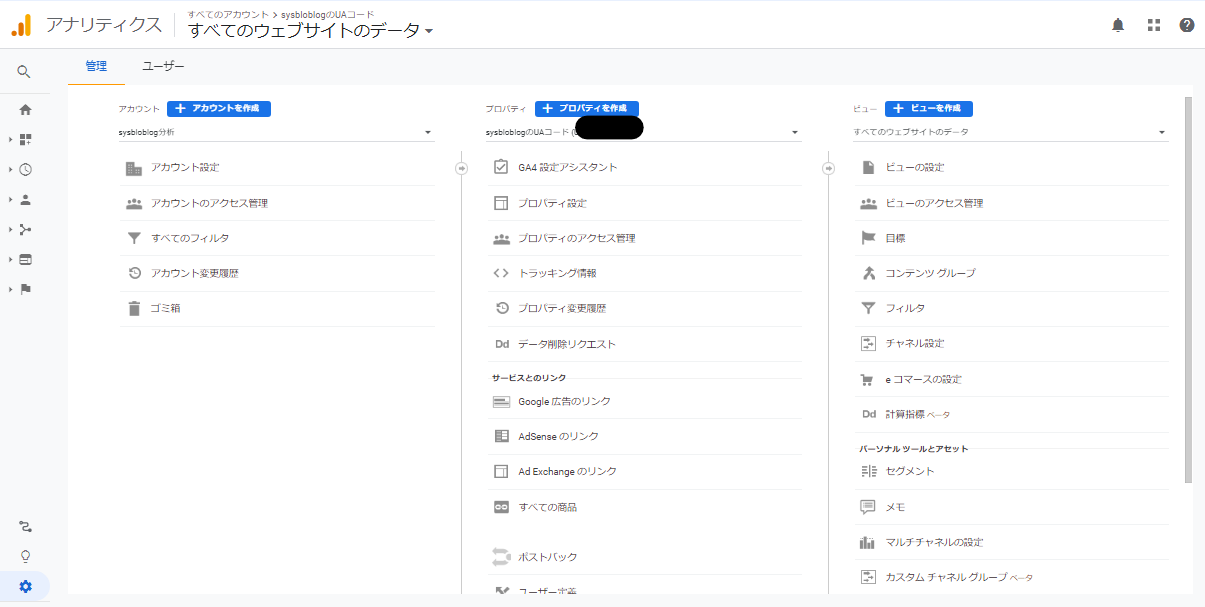Image resolution: width=1205 pixels, height=607 pixels.
Task: Go to Home via sidebar house icon
Action: 25,110
